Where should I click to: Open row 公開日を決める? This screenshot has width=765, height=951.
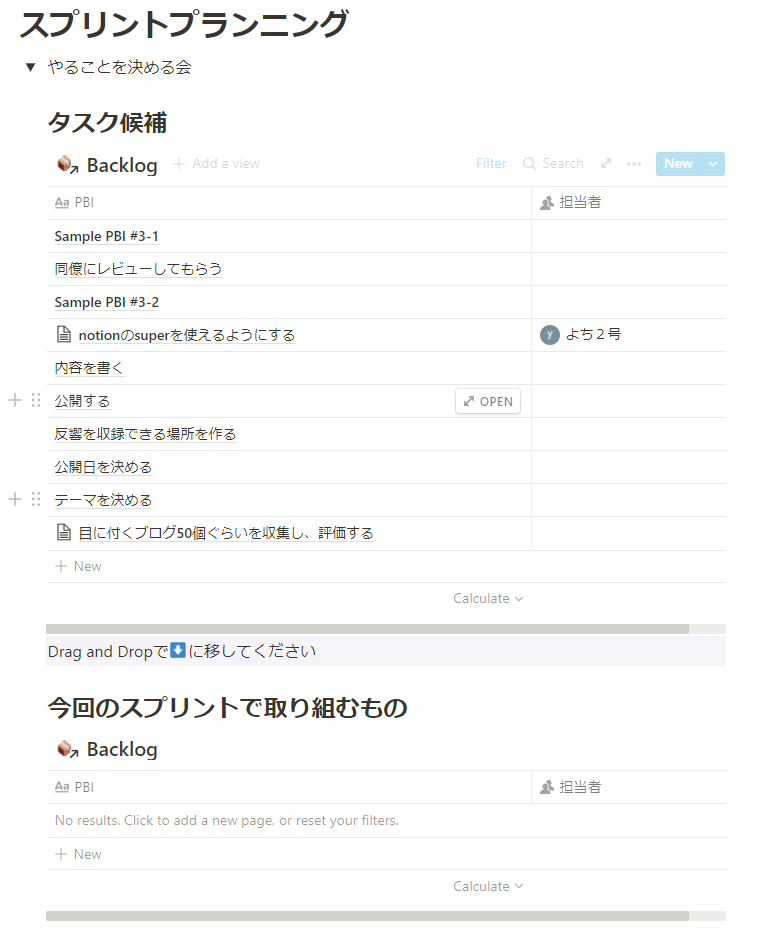[103, 468]
